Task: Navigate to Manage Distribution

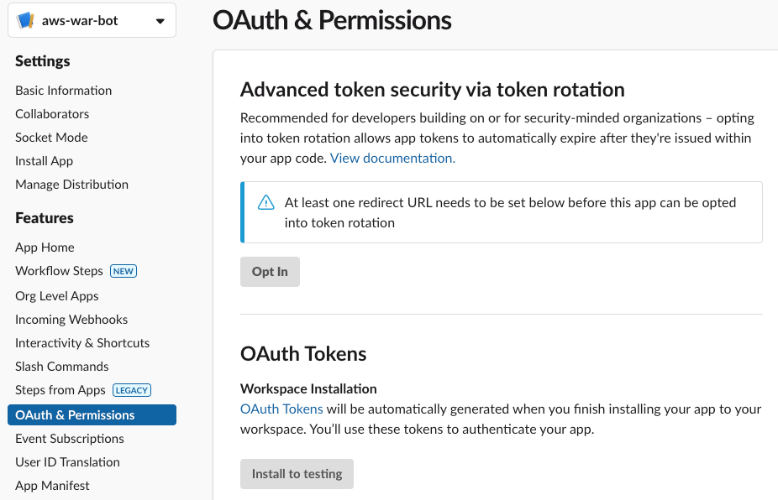Action: pos(72,184)
